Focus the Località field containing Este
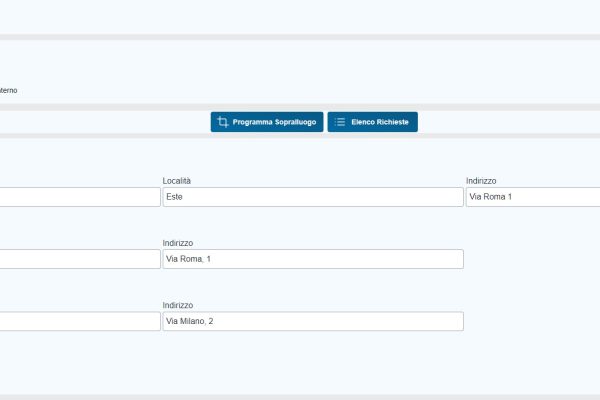 tap(313, 197)
